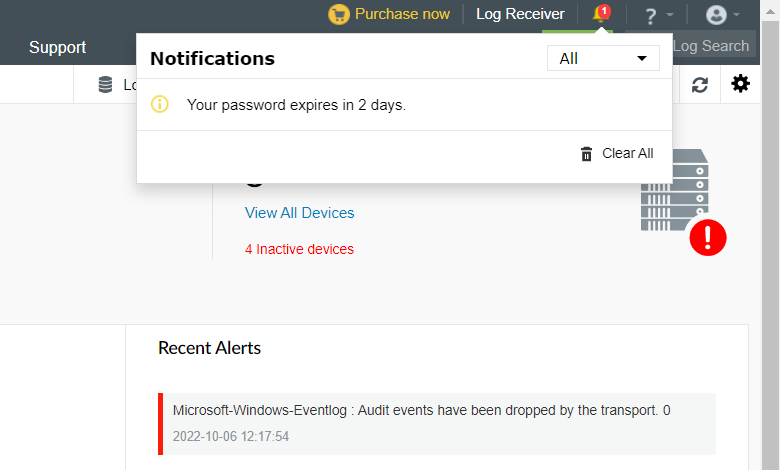Click the refresh icon
The width and height of the screenshot is (780, 470).
tap(700, 85)
